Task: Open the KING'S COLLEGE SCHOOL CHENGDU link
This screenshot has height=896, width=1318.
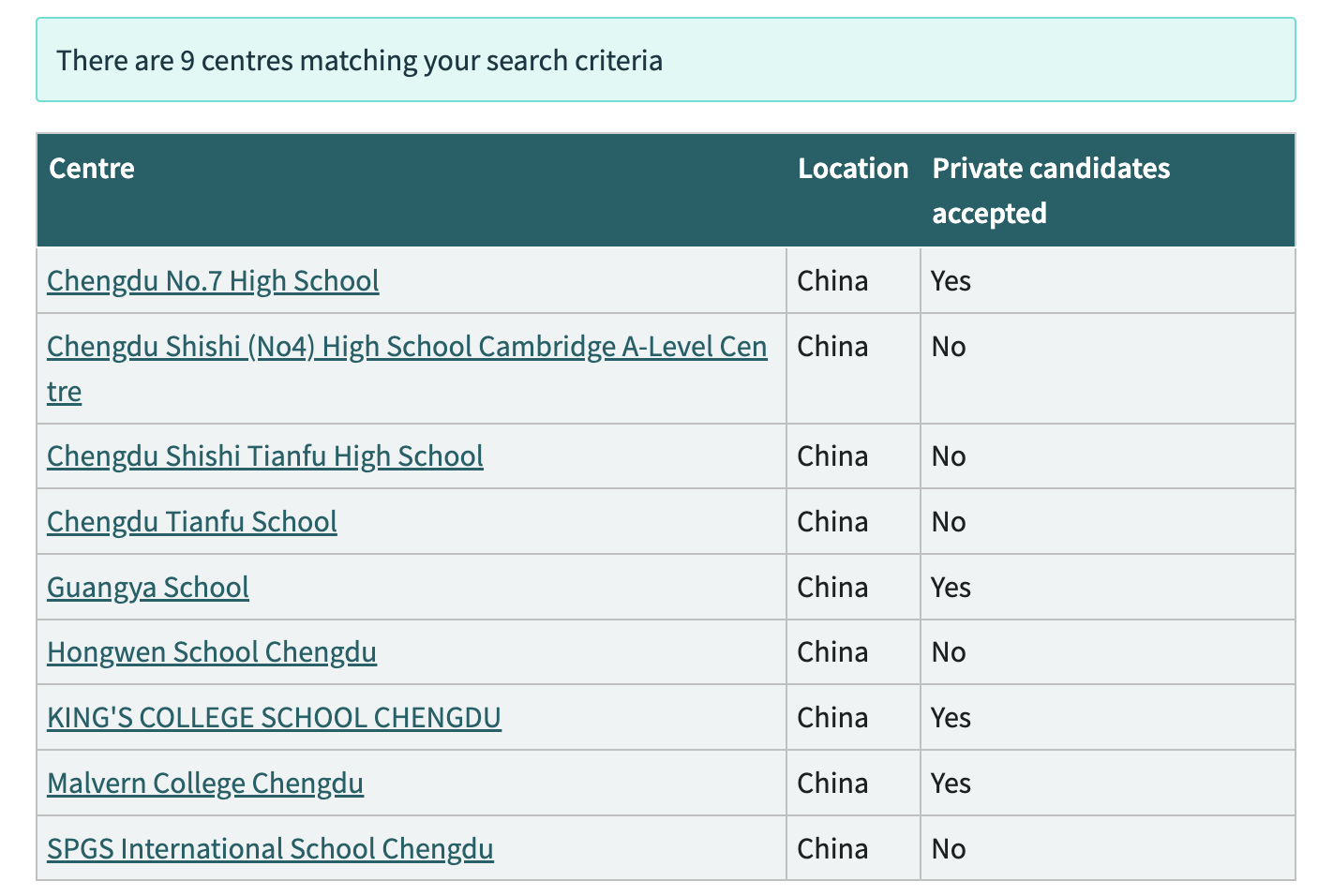Action: [274, 718]
